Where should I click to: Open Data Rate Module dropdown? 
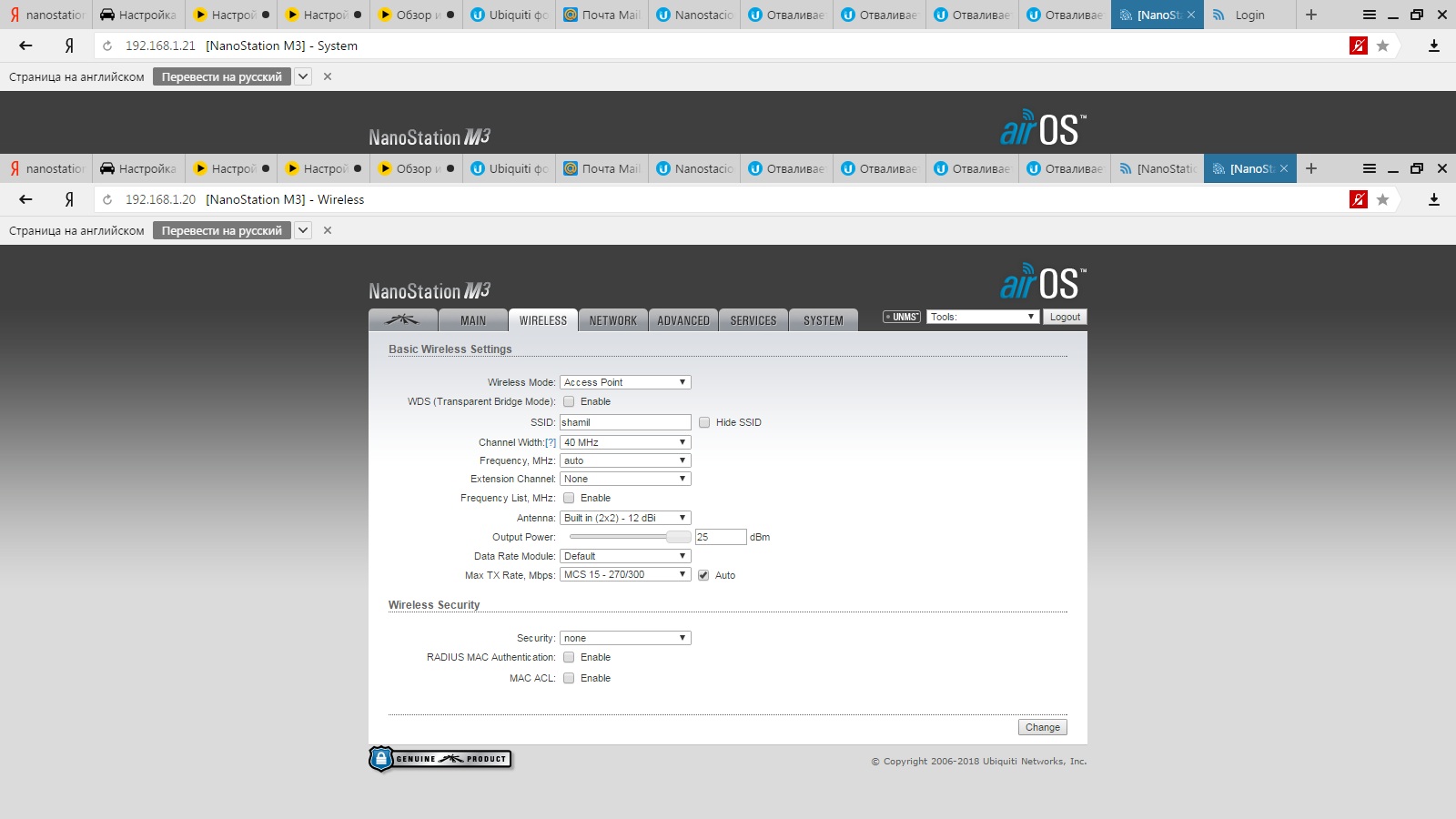coord(625,556)
